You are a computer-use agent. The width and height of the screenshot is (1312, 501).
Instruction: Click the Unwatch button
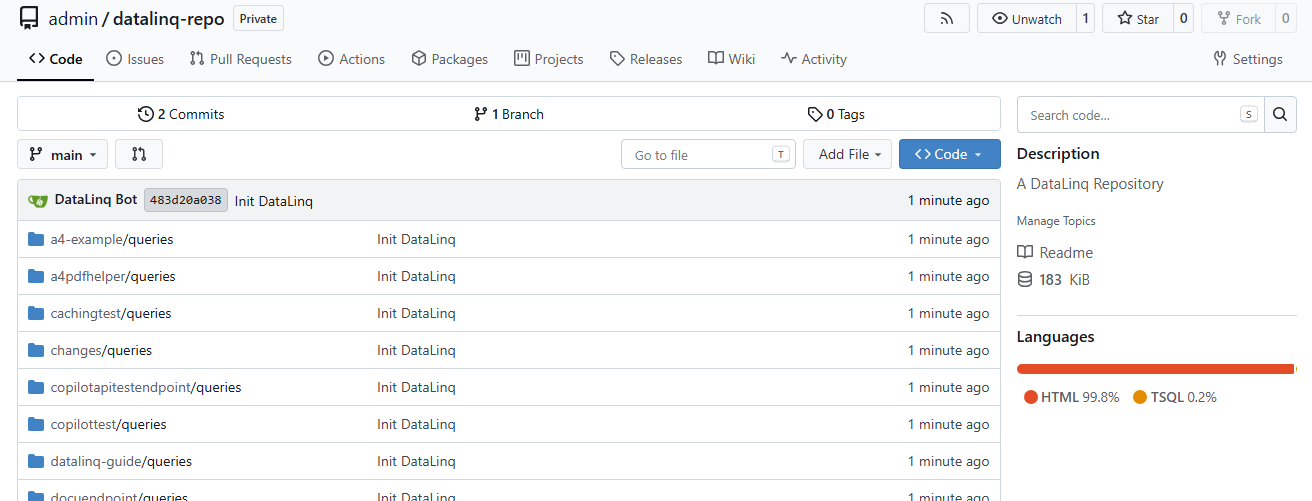coord(1026,19)
